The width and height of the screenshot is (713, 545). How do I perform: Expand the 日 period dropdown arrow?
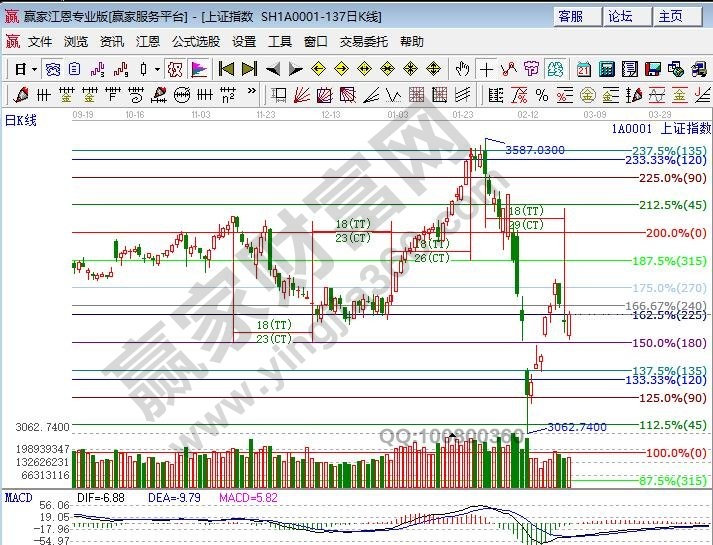34,69
